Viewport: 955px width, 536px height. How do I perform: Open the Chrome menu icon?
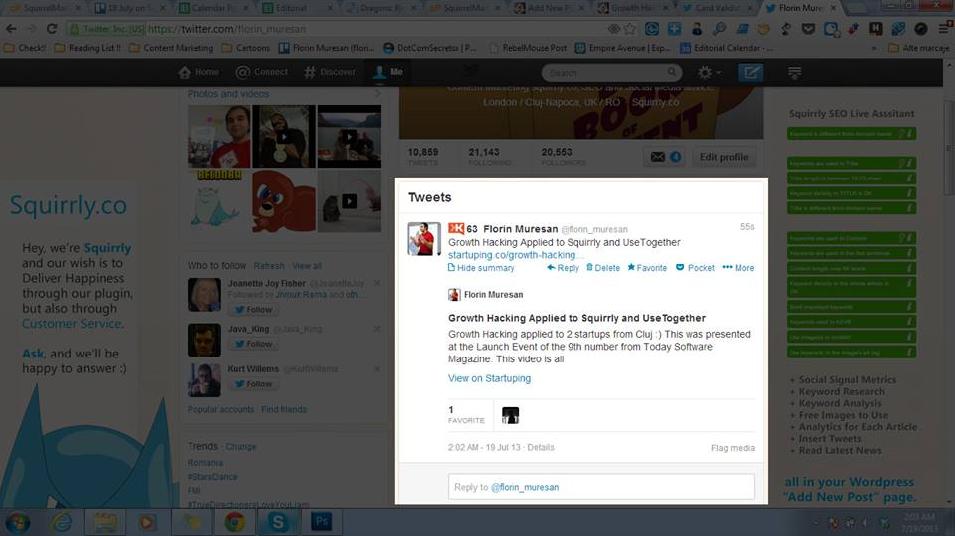[944, 28]
